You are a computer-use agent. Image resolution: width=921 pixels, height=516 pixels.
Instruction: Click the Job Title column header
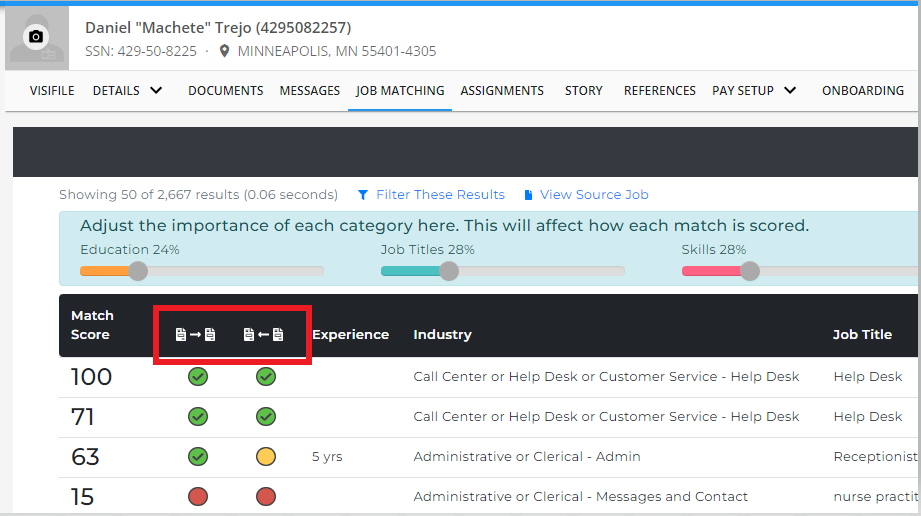pos(862,334)
